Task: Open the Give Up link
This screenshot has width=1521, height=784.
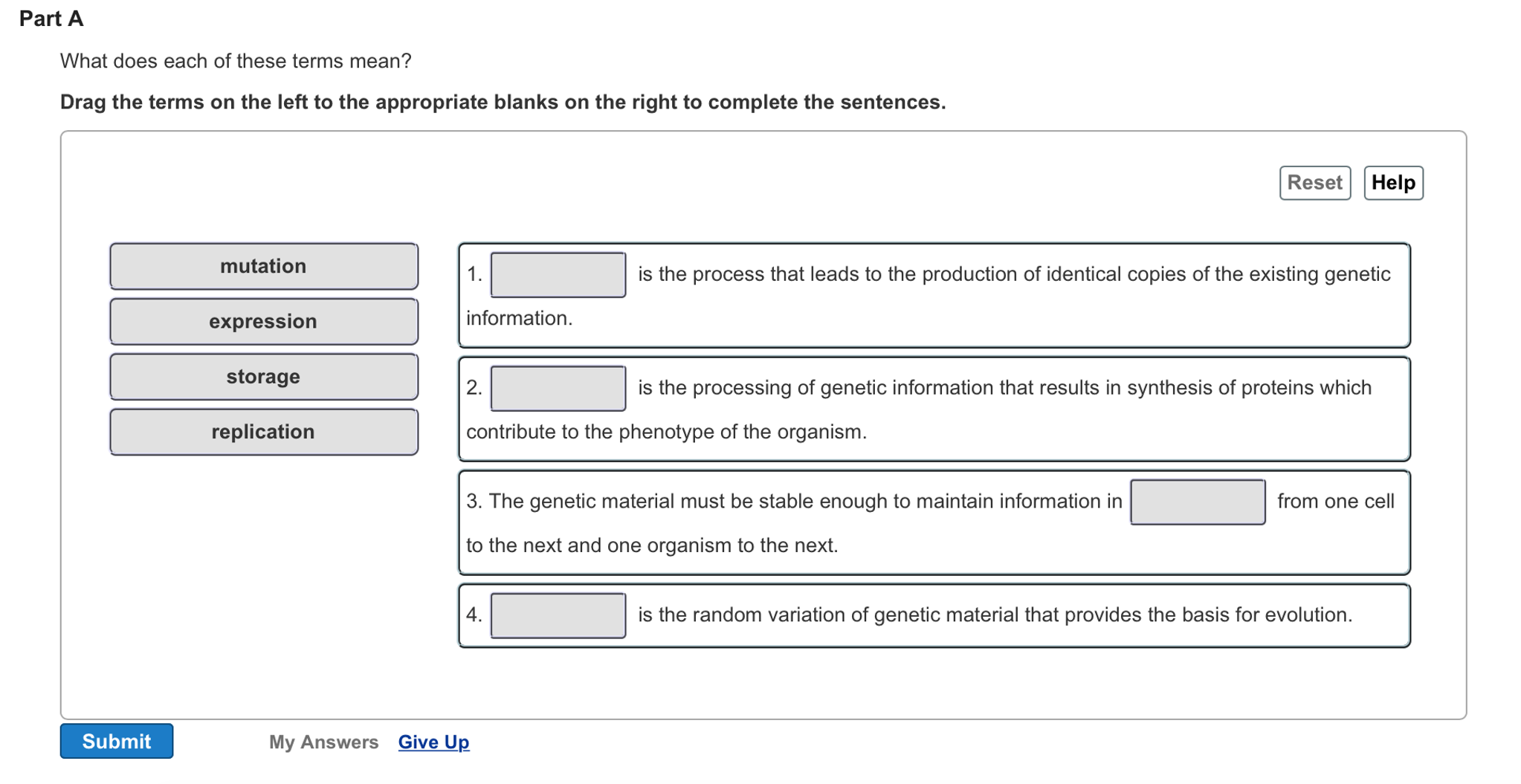Action: 433,742
